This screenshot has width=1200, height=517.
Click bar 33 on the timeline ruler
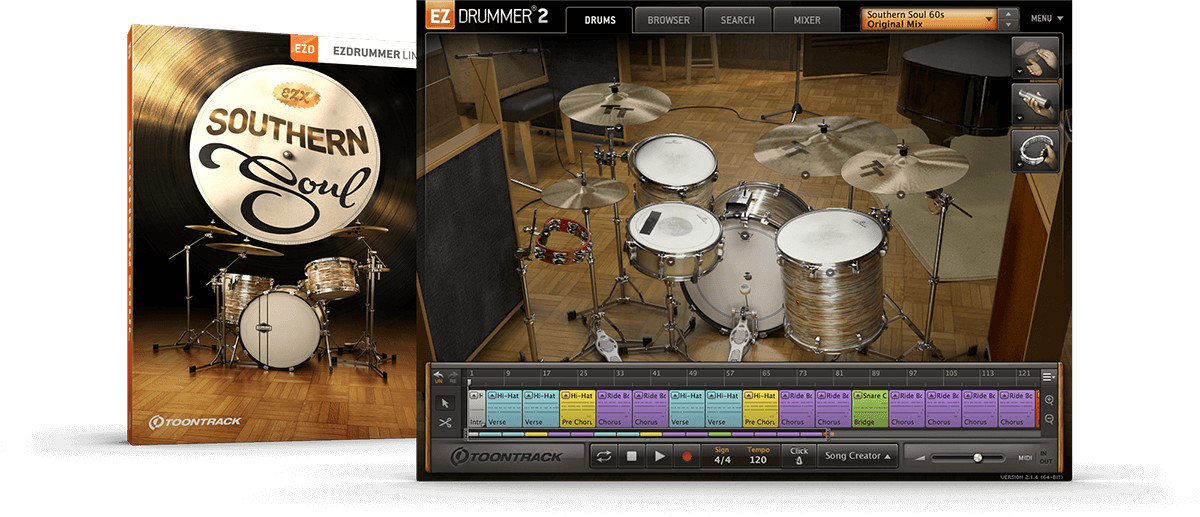pos(618,374)
